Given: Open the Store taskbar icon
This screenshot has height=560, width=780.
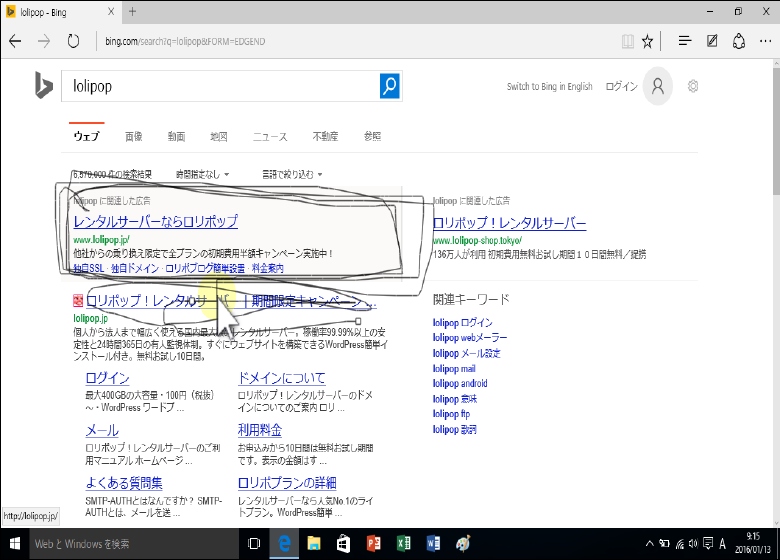Looking at the screenshot, I should tap(343, 544).
